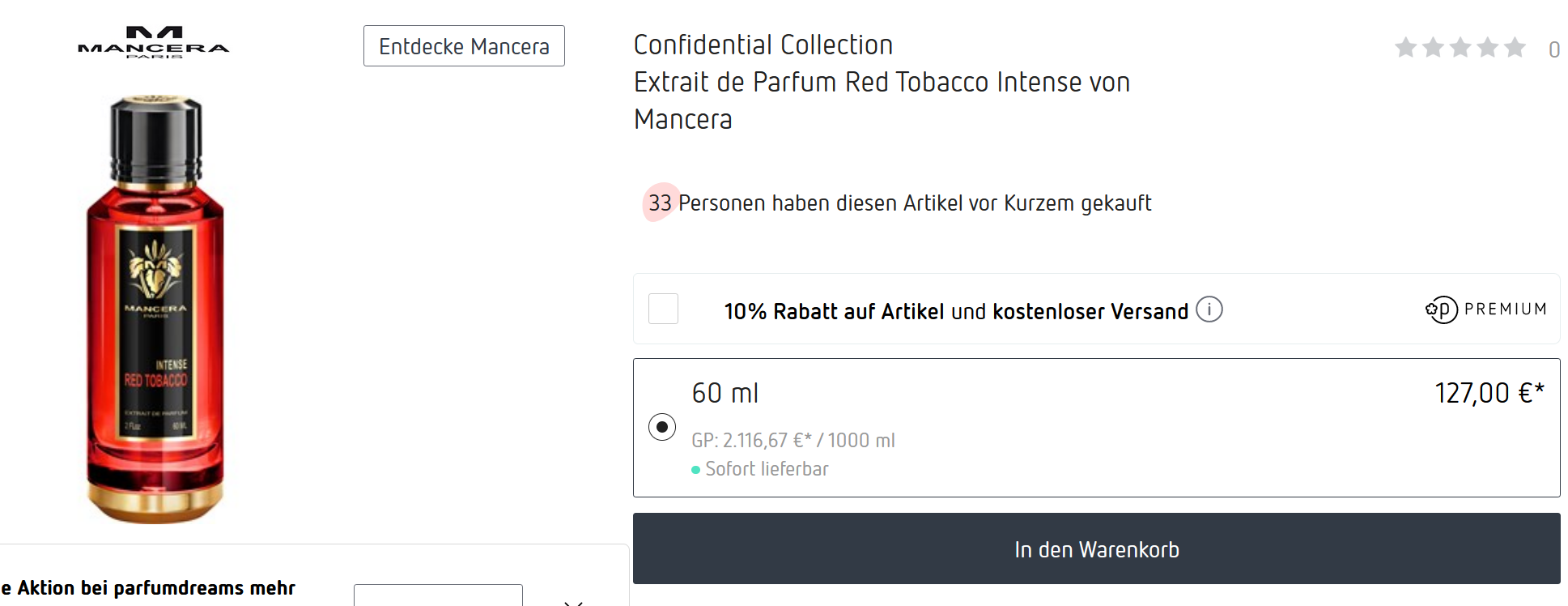Click the Sofort lieferbar availability status
The height and width of the screenshot is (606, 1568).
pyautogui.click(x=766, y=469)
